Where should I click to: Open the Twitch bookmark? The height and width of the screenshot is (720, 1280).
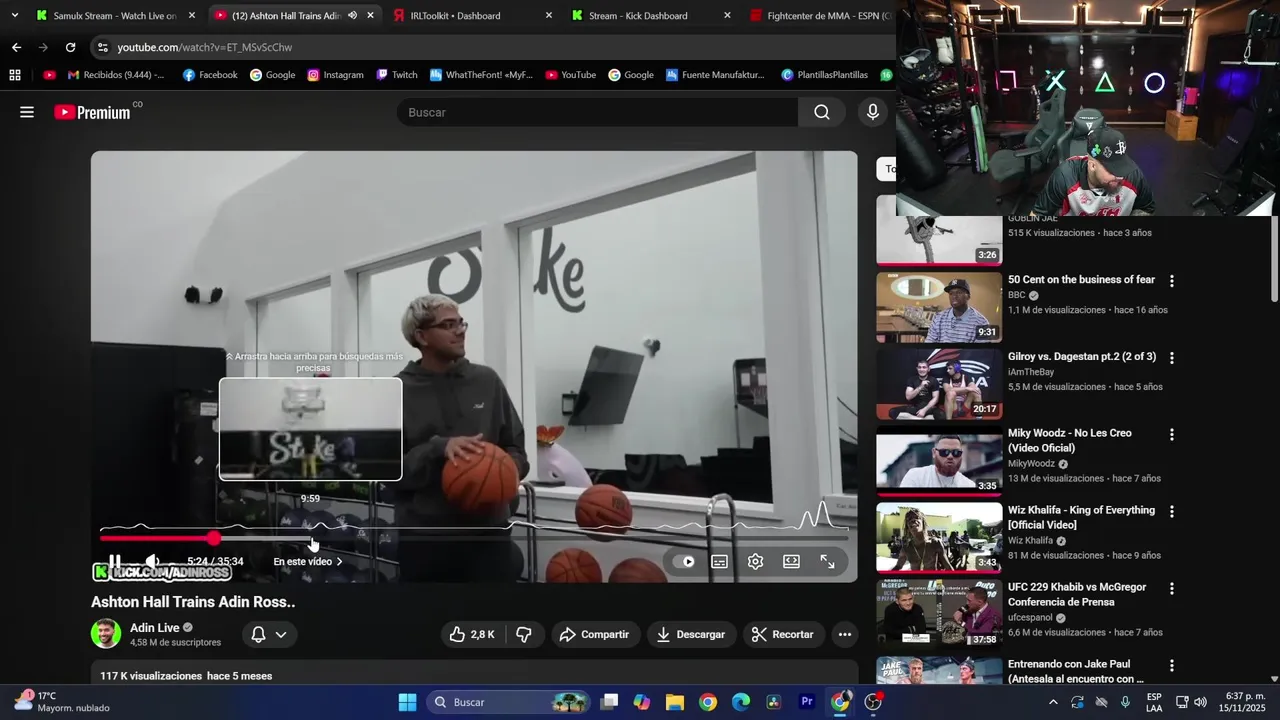[x=397, y=75]
